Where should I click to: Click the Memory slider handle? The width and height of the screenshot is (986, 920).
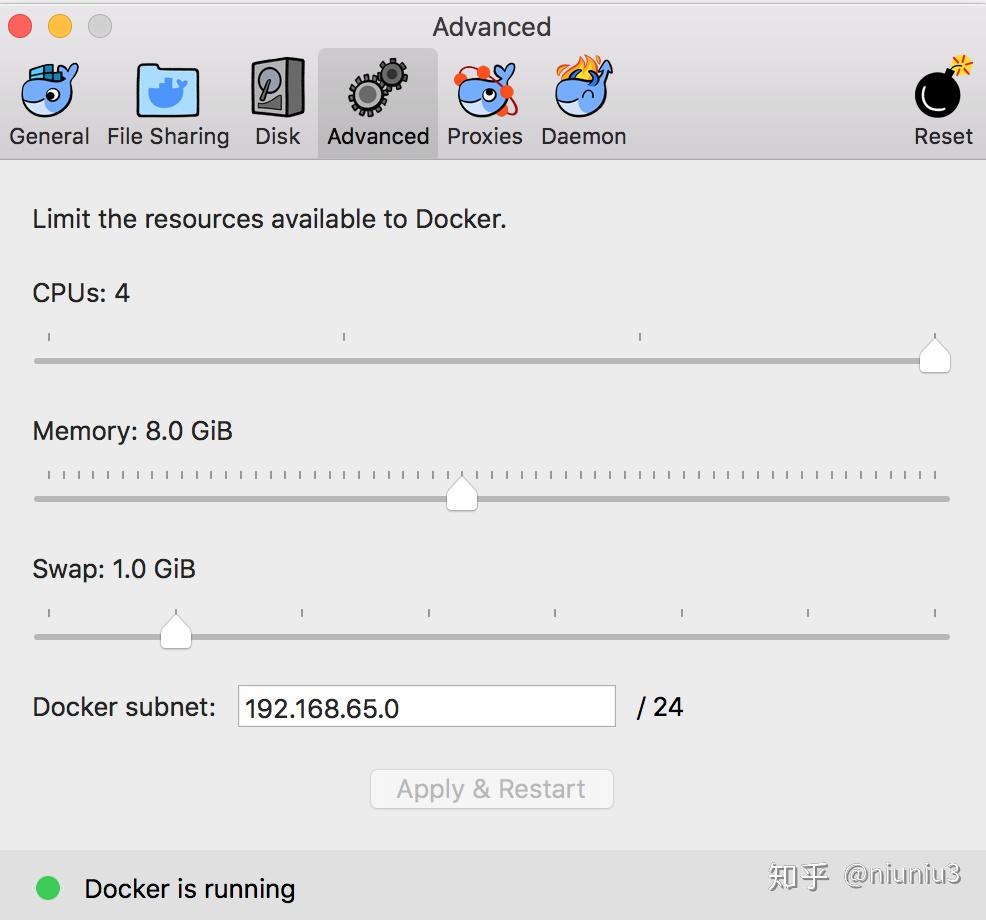tap(461, 492)
